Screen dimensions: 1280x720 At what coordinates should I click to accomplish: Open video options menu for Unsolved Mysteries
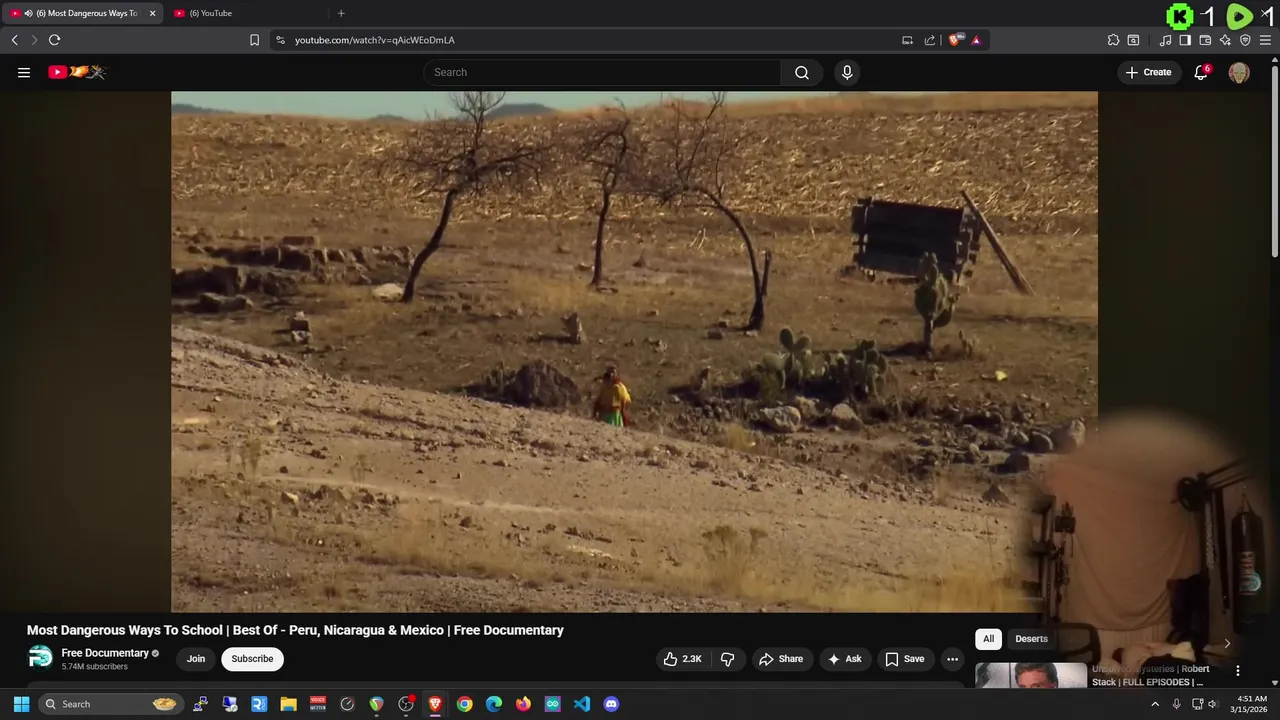(1238, 671)
